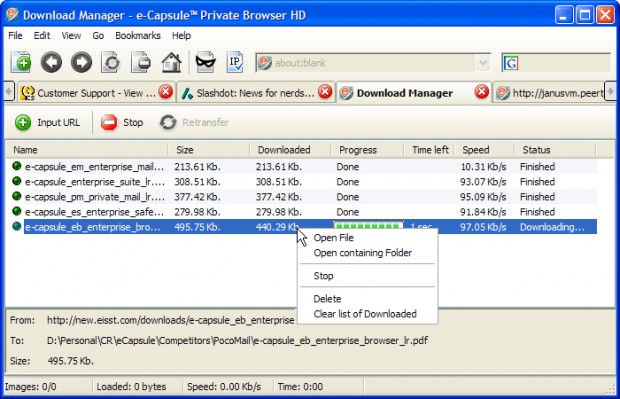Close the Customer Support tab

click(166, 92)
